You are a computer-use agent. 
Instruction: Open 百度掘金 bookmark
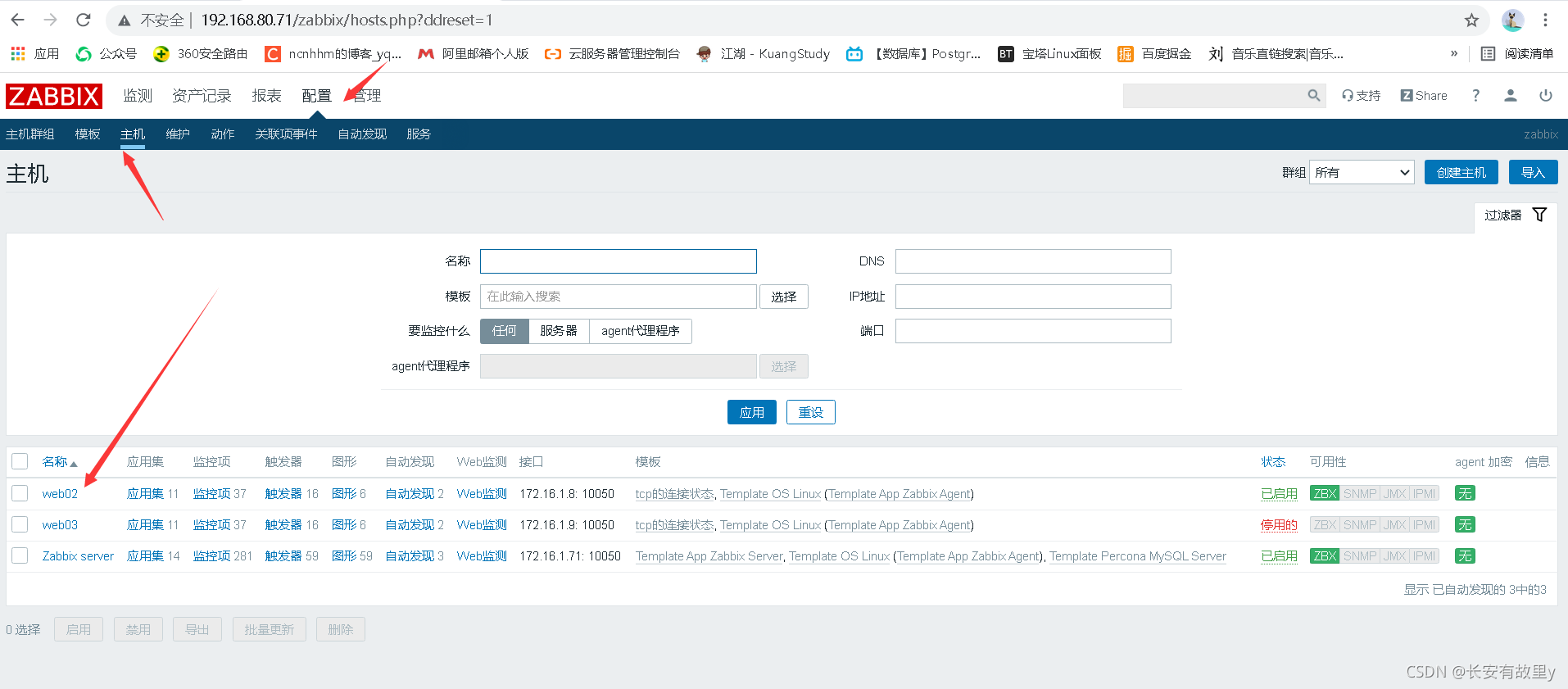(1154, 53)
